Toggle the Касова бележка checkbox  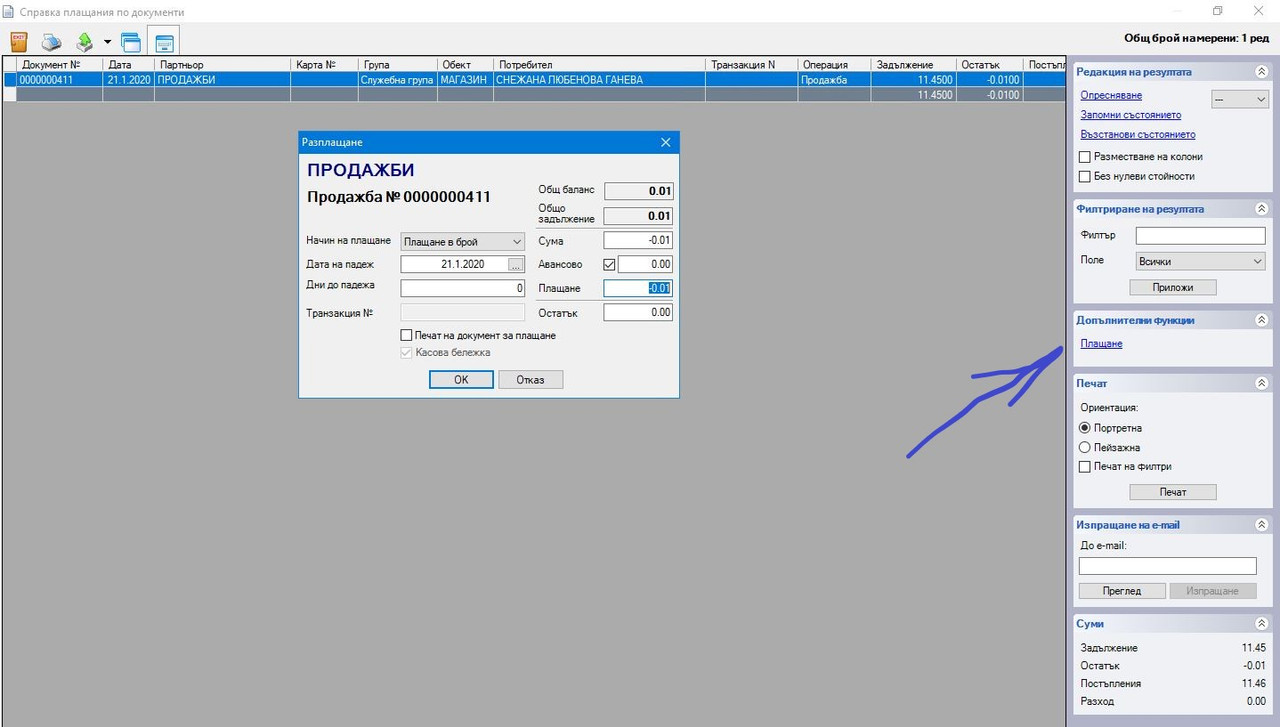[406, 352]
